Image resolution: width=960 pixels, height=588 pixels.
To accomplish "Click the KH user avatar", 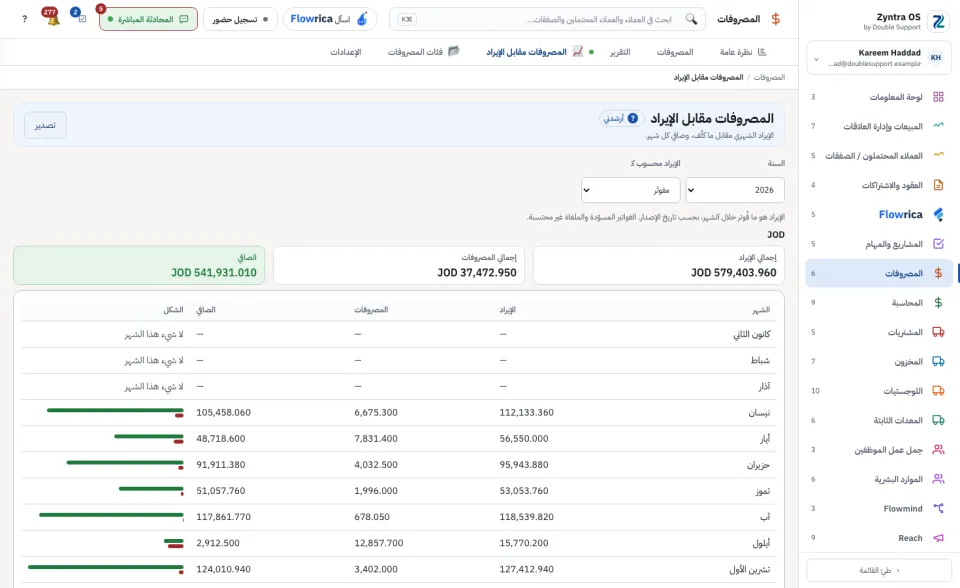I will pos(936,58).
